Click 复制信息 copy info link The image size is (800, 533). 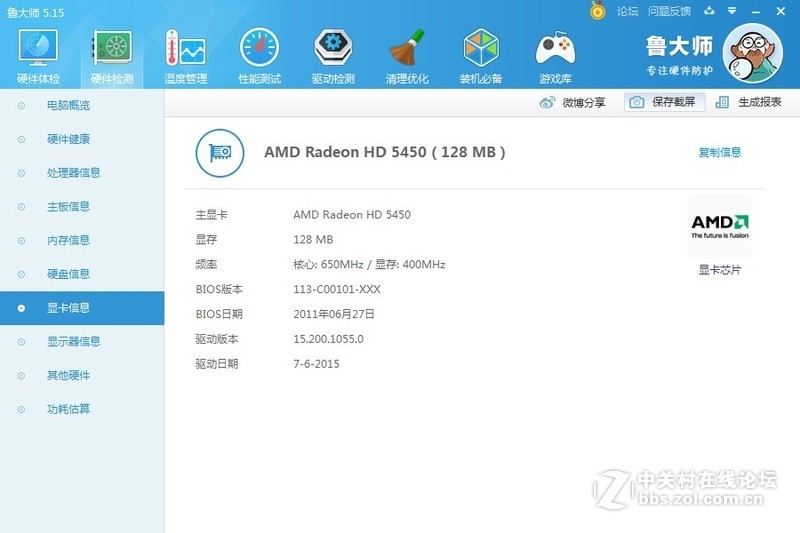(719, 152)
